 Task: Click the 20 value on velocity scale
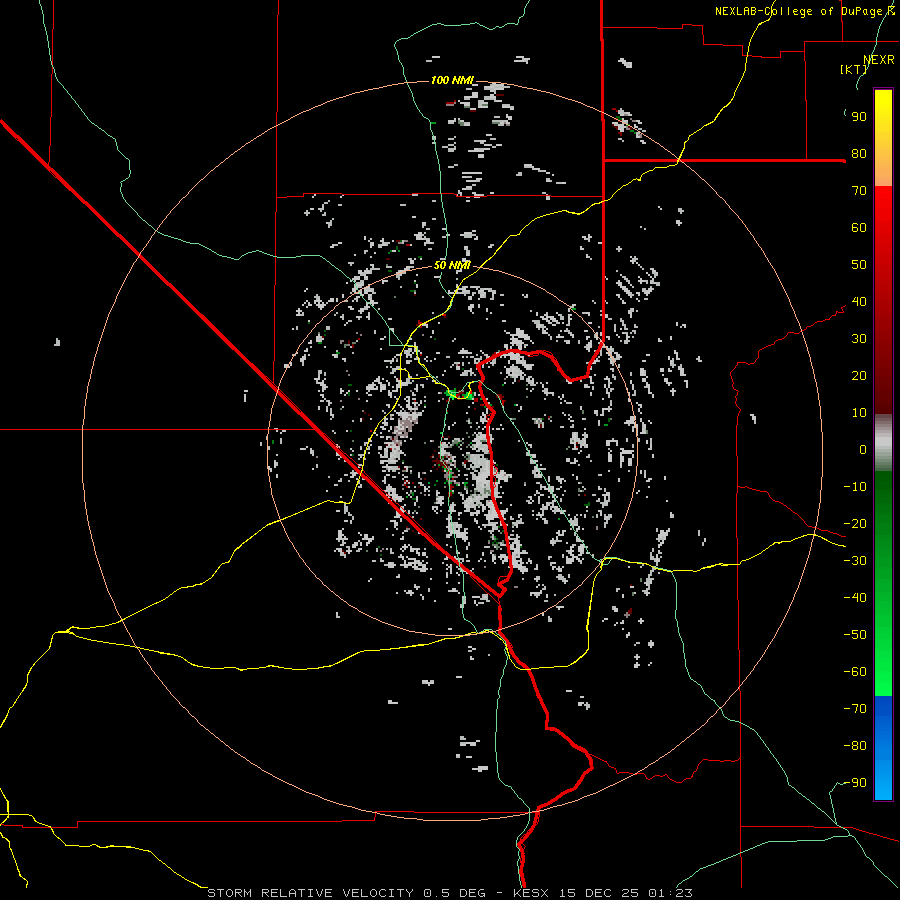click(859, 376)
